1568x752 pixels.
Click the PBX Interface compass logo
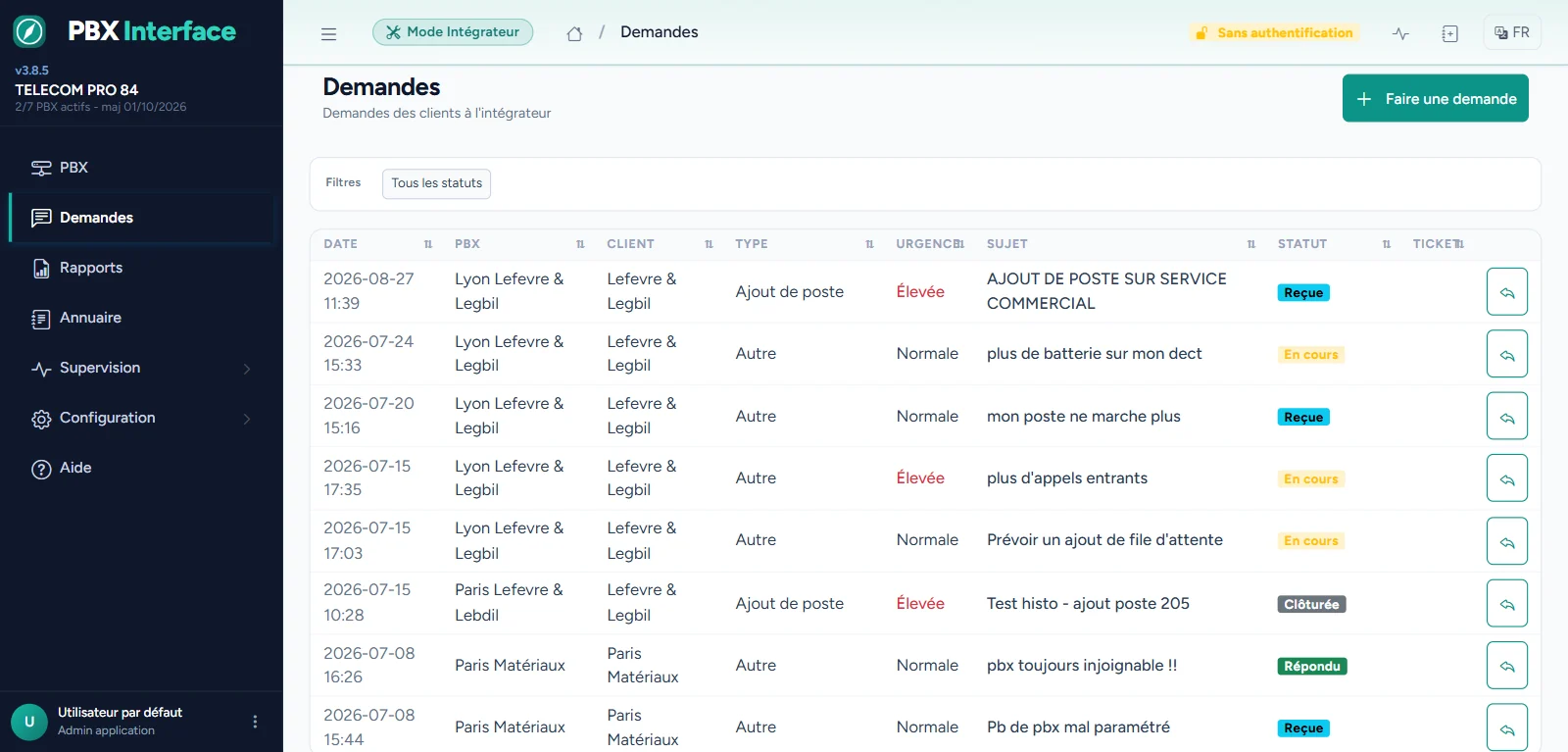click(x=29, y=31)
